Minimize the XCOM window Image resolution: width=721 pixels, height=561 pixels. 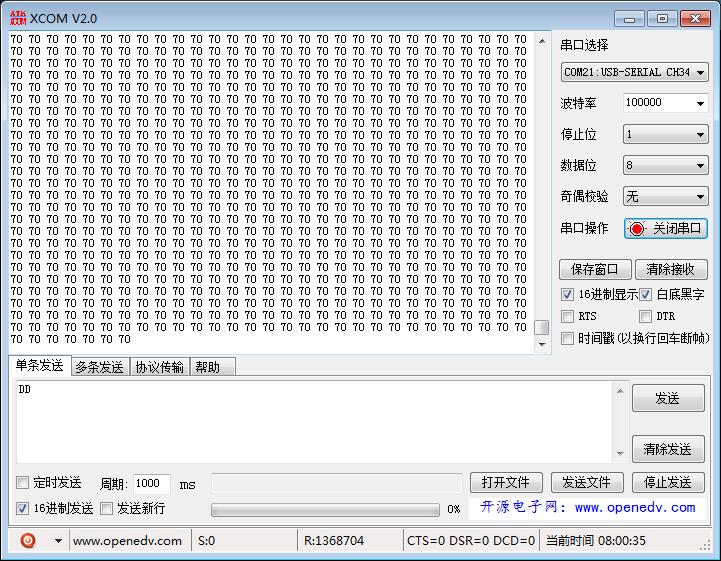(x=629, y=19)
